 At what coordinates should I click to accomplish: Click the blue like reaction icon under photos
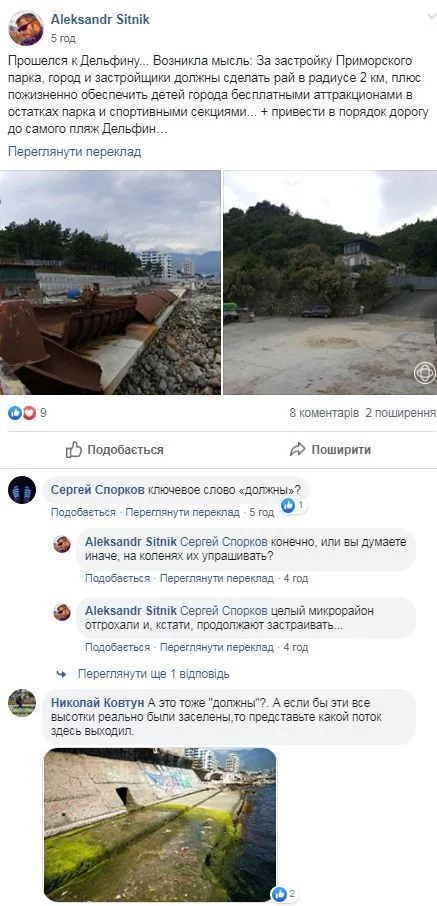(14, 413)
